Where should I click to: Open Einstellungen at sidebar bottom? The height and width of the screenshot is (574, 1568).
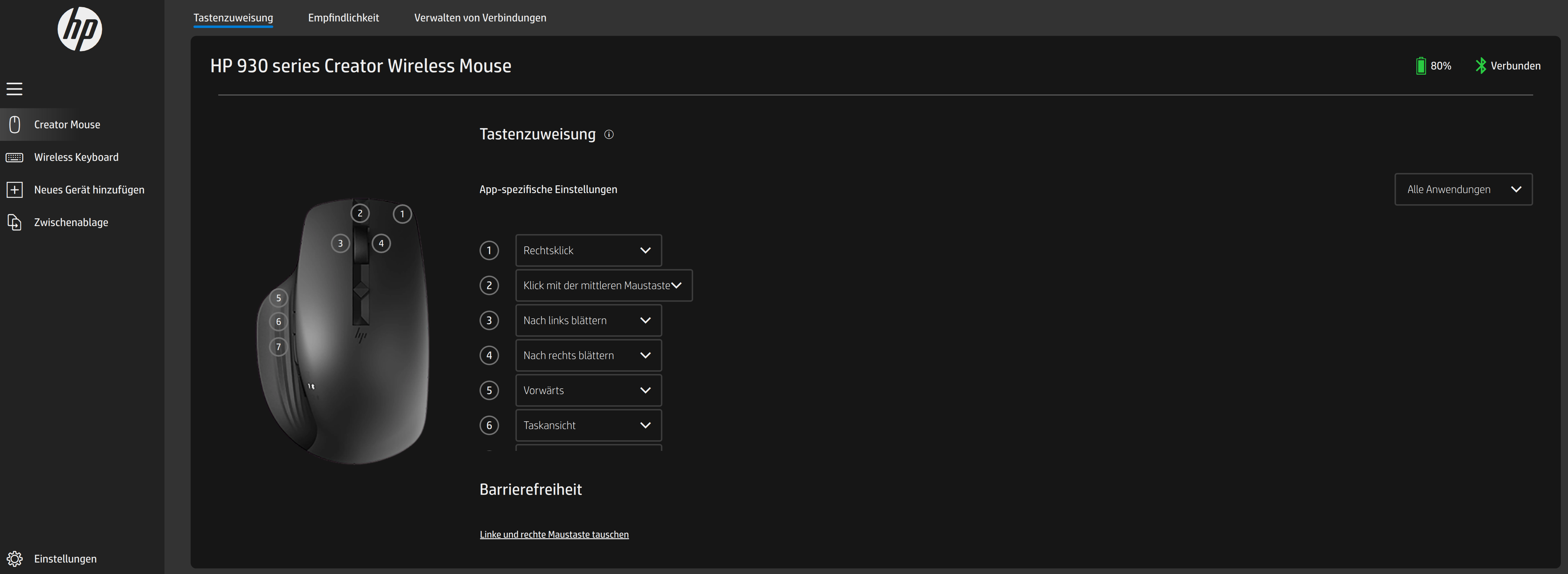(82, 559)
